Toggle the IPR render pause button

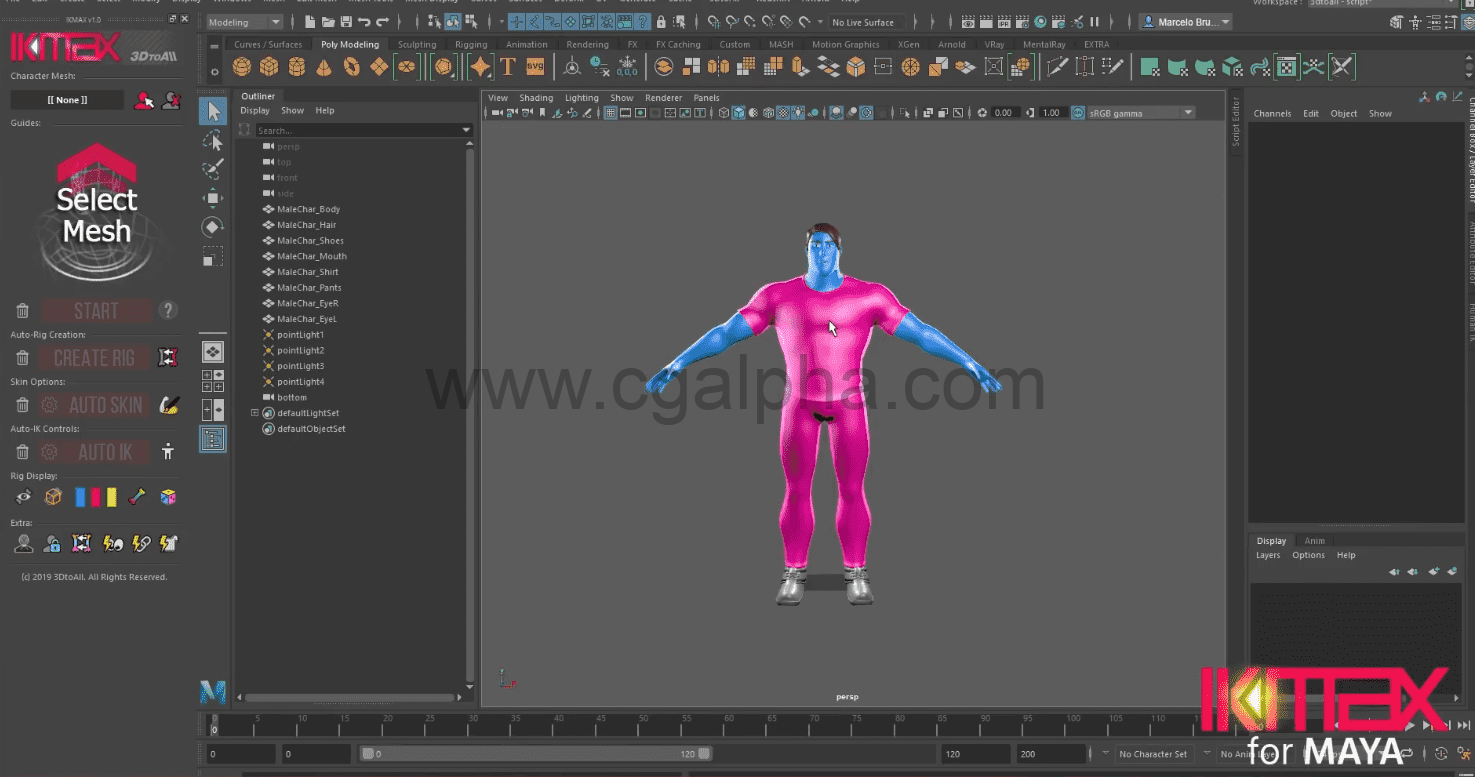click(1094, 22)
